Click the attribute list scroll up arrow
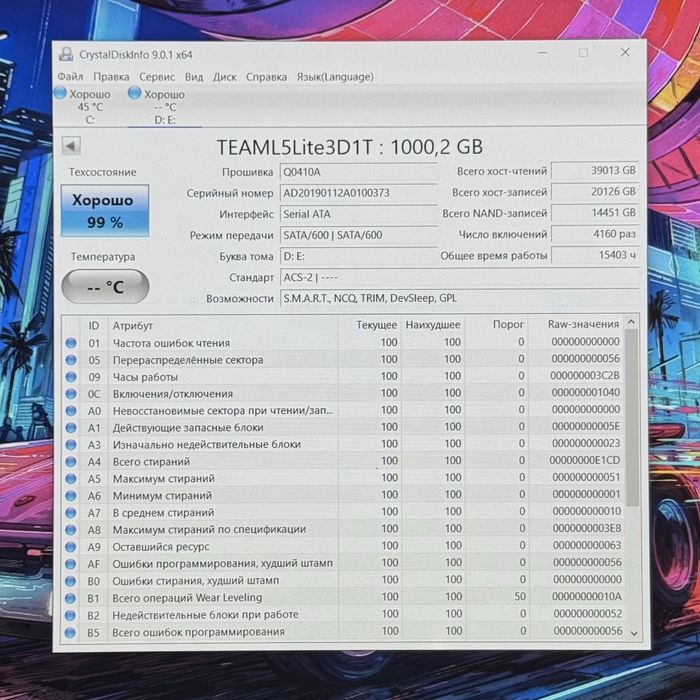 tap(631, 322)
